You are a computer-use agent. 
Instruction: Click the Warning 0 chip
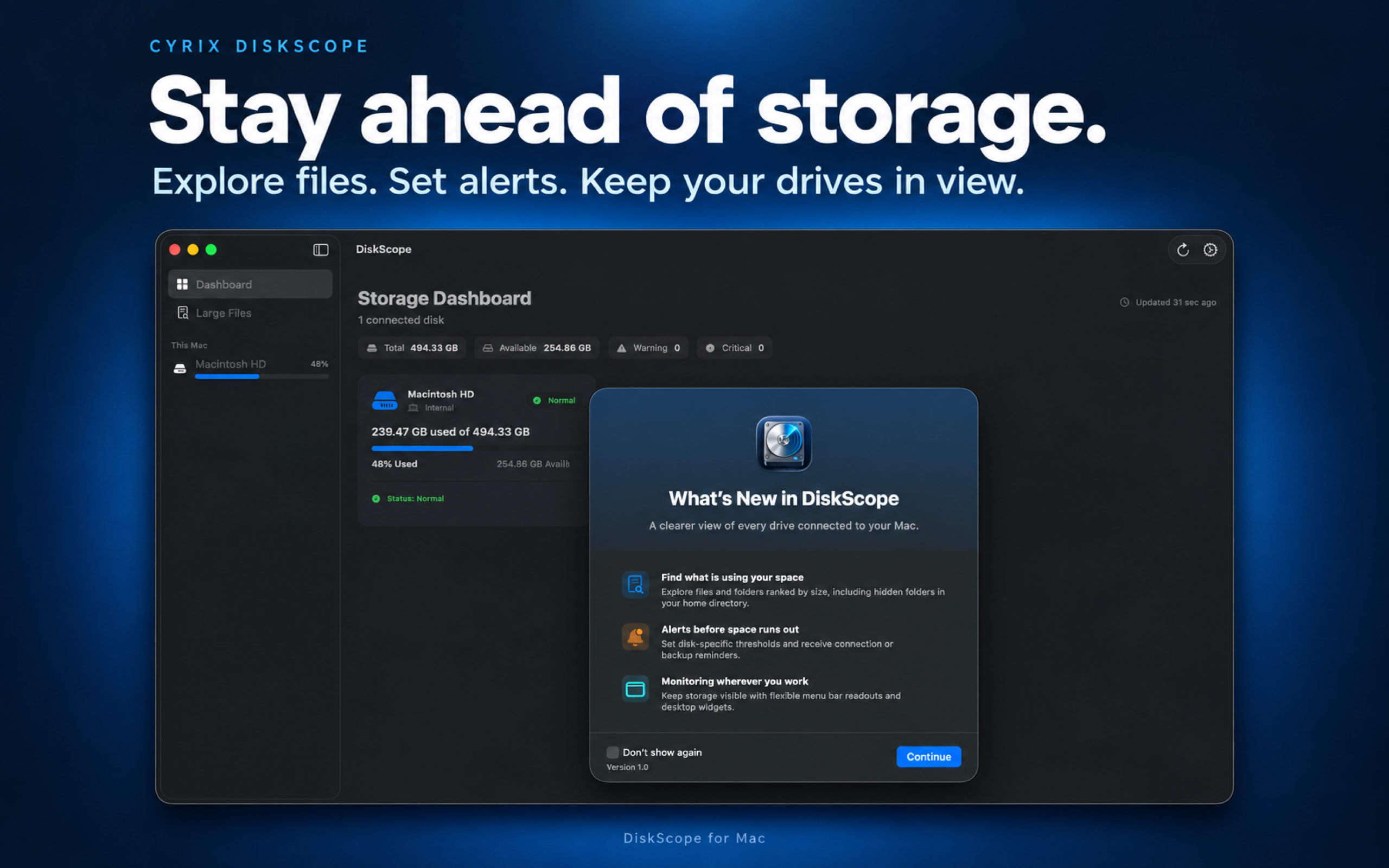[x=648, y=348]
